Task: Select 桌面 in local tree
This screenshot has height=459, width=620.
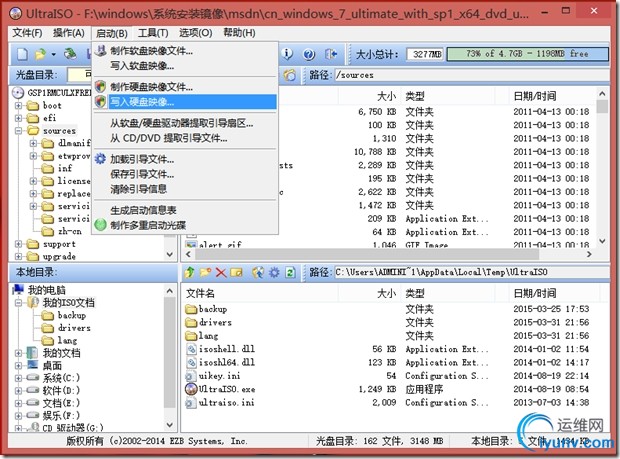Action: (x=52, y=365)
